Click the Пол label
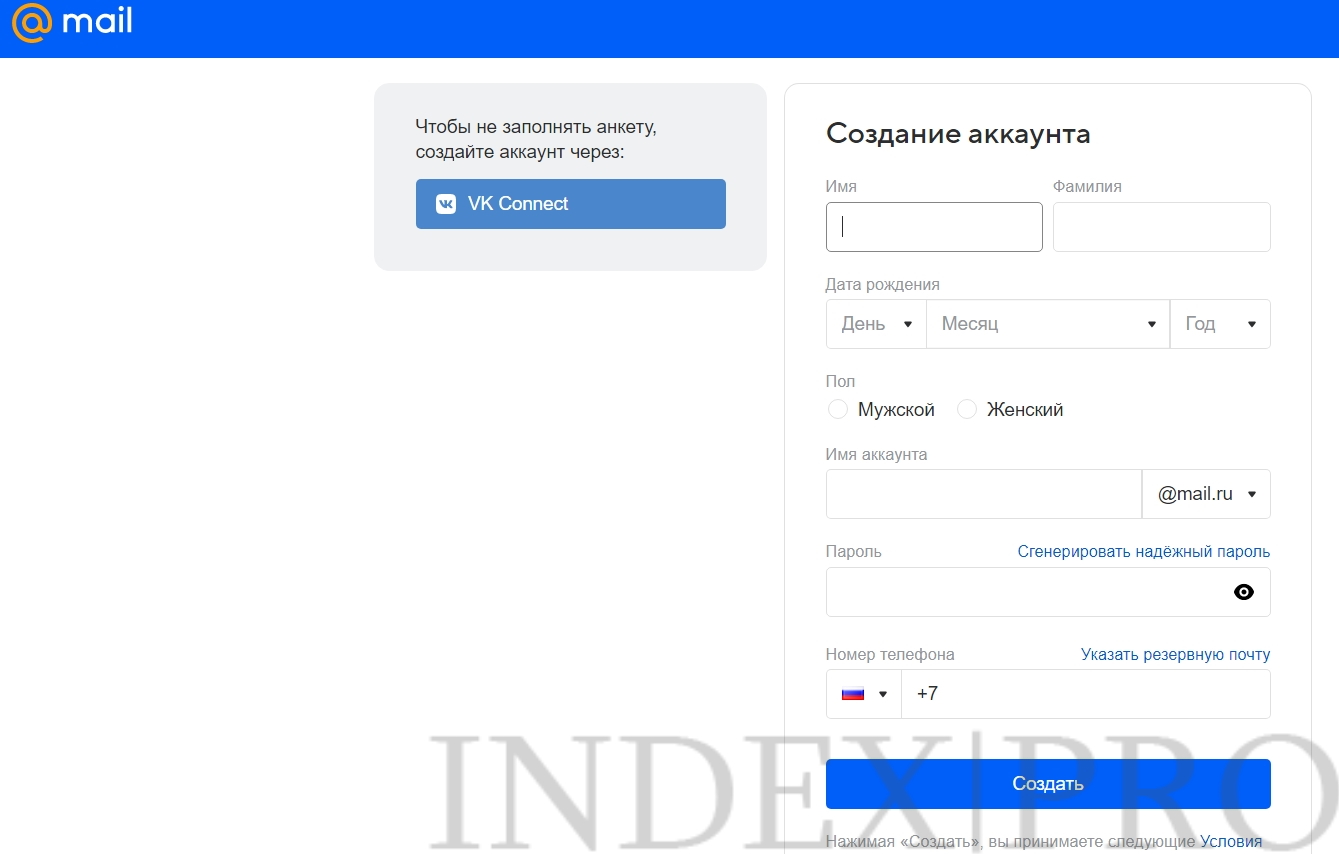Screen dimensions: 1339x854 point(841,382)
